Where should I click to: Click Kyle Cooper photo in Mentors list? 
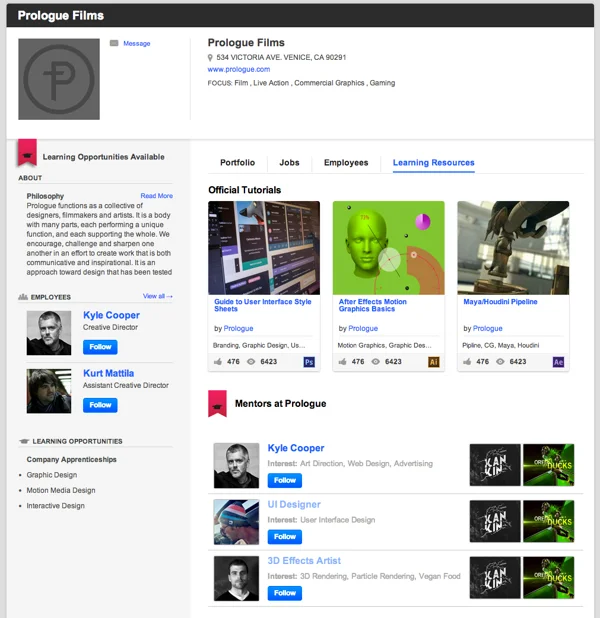[236, 465]
